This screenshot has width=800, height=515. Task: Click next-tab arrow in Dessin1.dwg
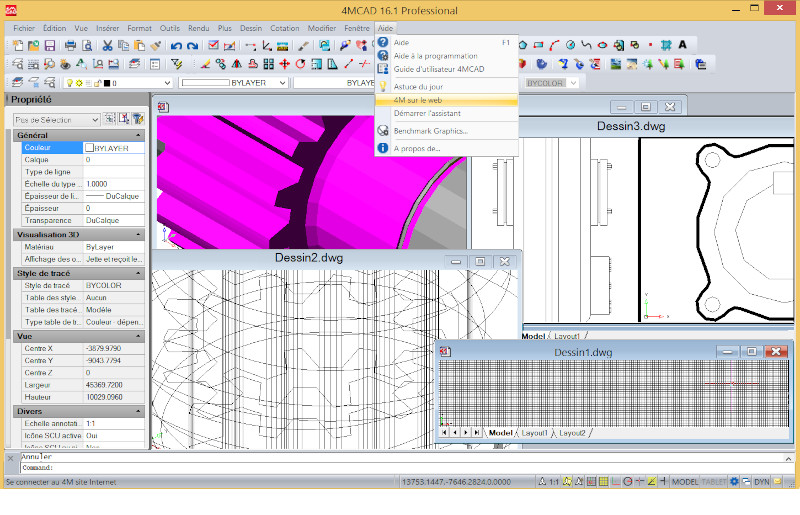point(465,432)
